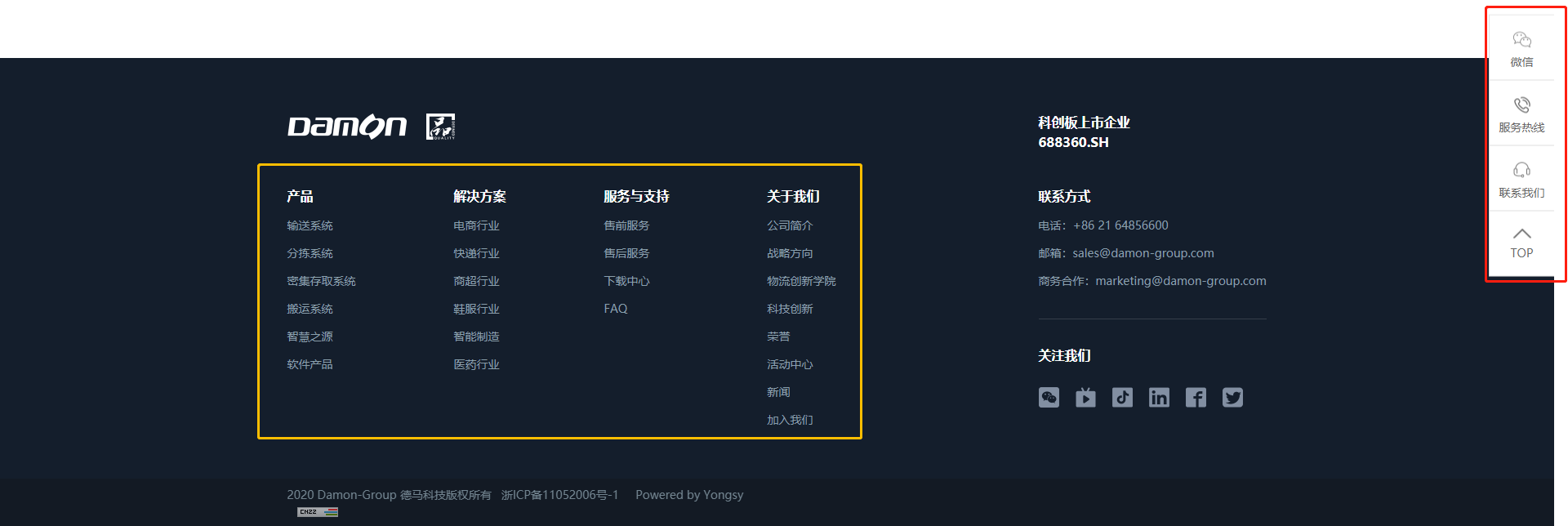Click the sales@damon-group.com email address
This screenshot has width=1568, height=526.
[x=1143, y=253]
